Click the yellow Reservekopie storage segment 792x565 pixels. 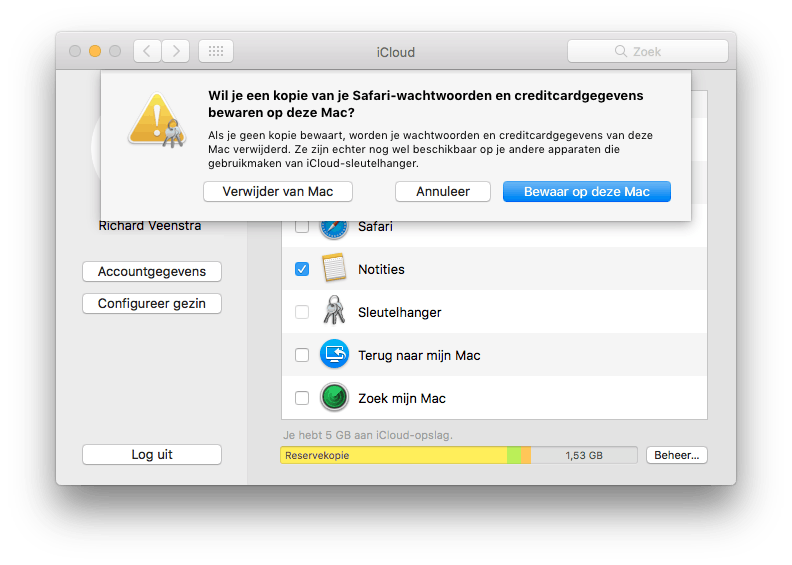pyautogui.click(x=394, y=455)
